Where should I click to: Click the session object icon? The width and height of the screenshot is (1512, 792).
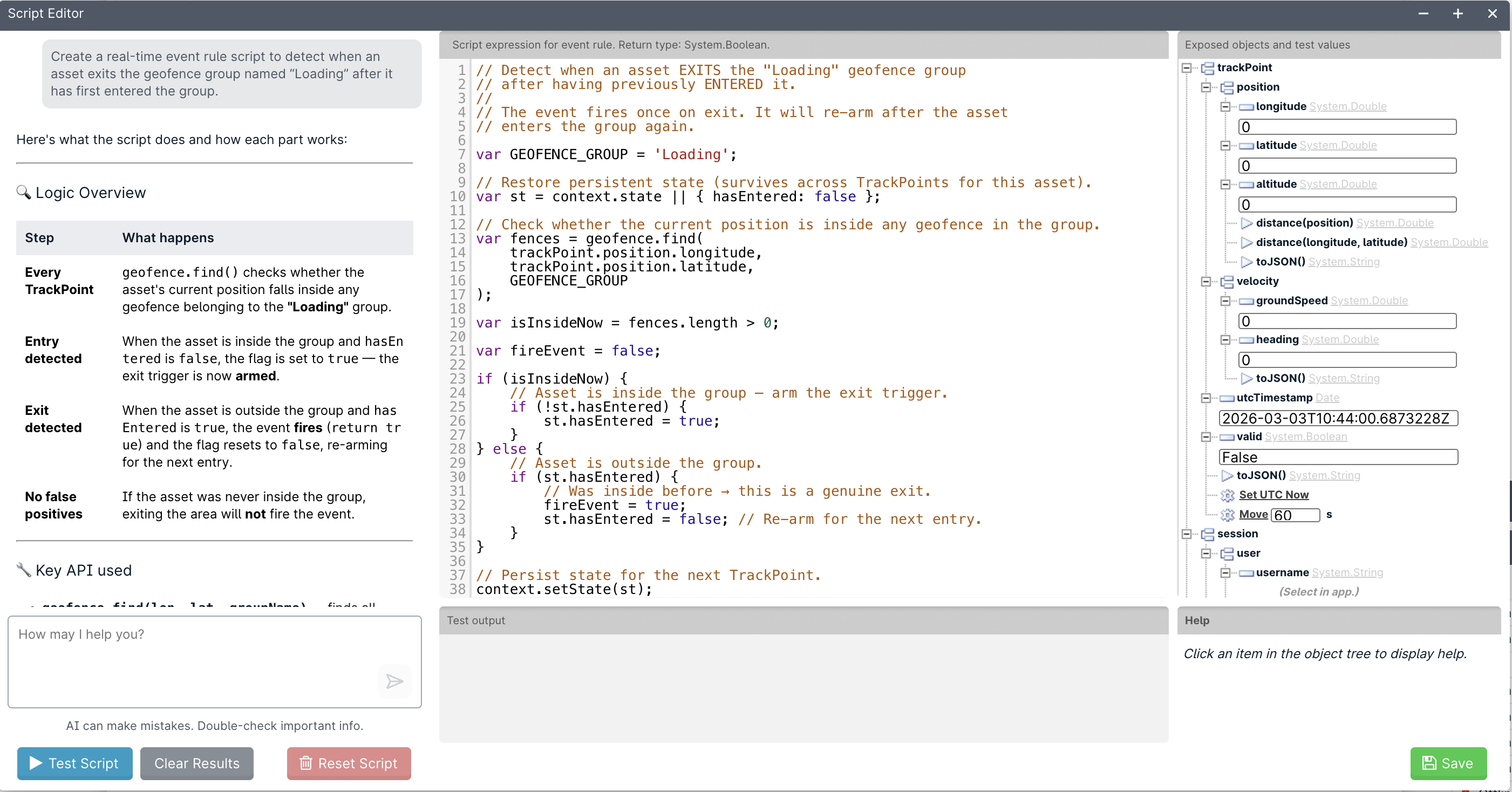pyautogui.click(x=1207, y=534)
